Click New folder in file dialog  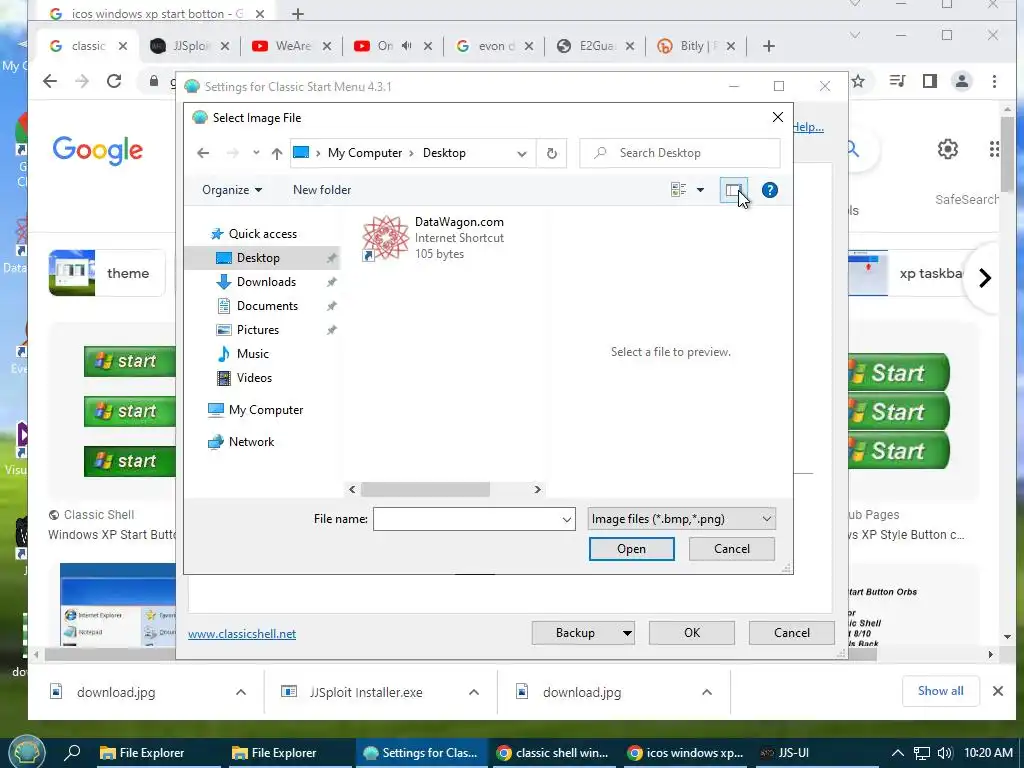tap(322, 190)
